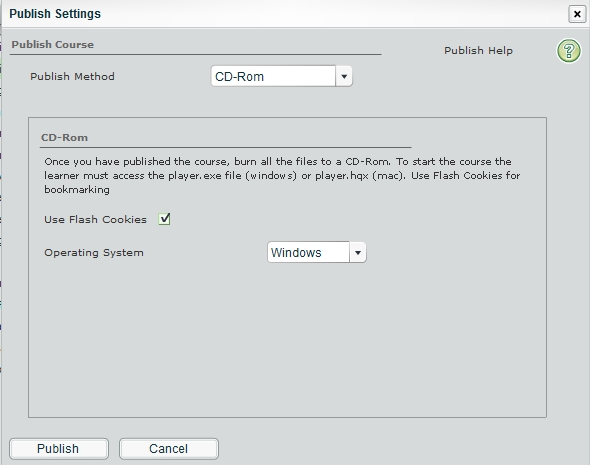Click the Publish Method label
The width and height of the screenshot is (590, 465).
pos(72,76)
